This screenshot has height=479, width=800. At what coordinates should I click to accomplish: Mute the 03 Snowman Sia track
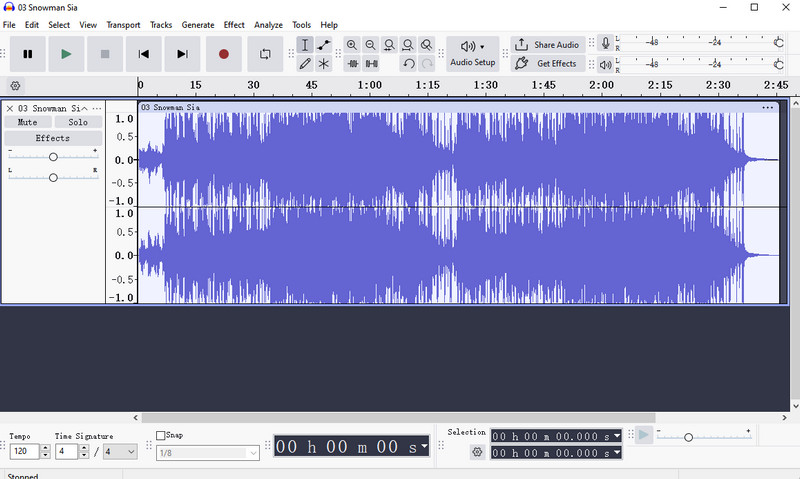(x=28, y=122)
